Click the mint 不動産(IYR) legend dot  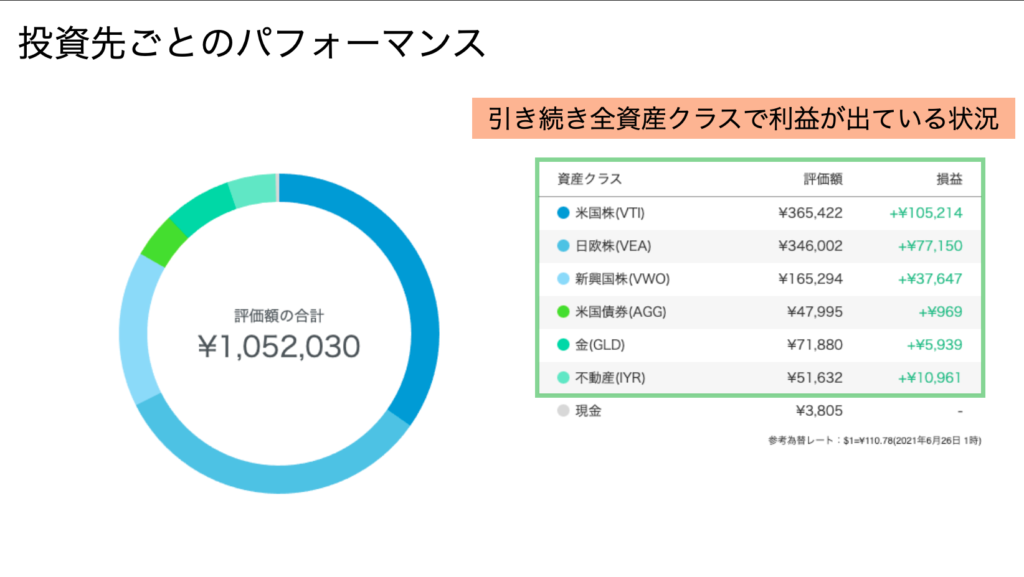click(x=561, y=377)
